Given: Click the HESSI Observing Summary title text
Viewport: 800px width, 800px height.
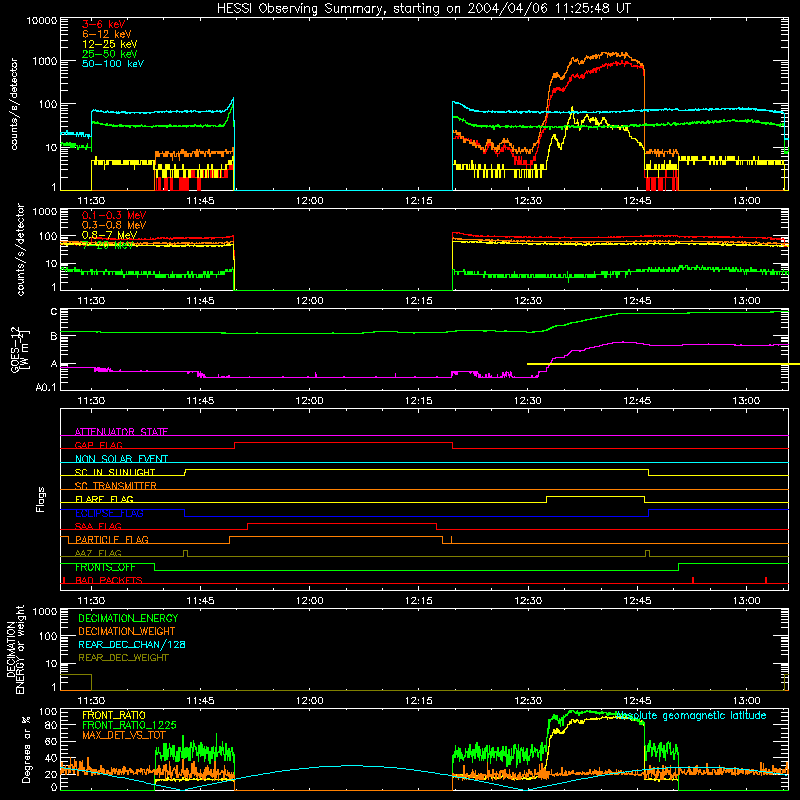Looking at the screenshot, I should click(424, 8).
